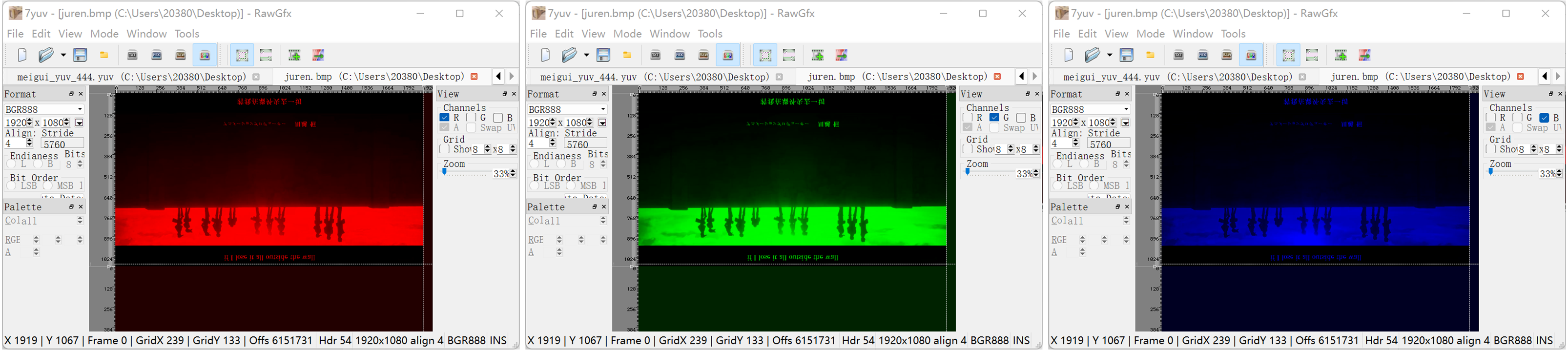Open the resolution preset dropdown in the middle window
The image size is (1568, 350).
coord(602,123)
